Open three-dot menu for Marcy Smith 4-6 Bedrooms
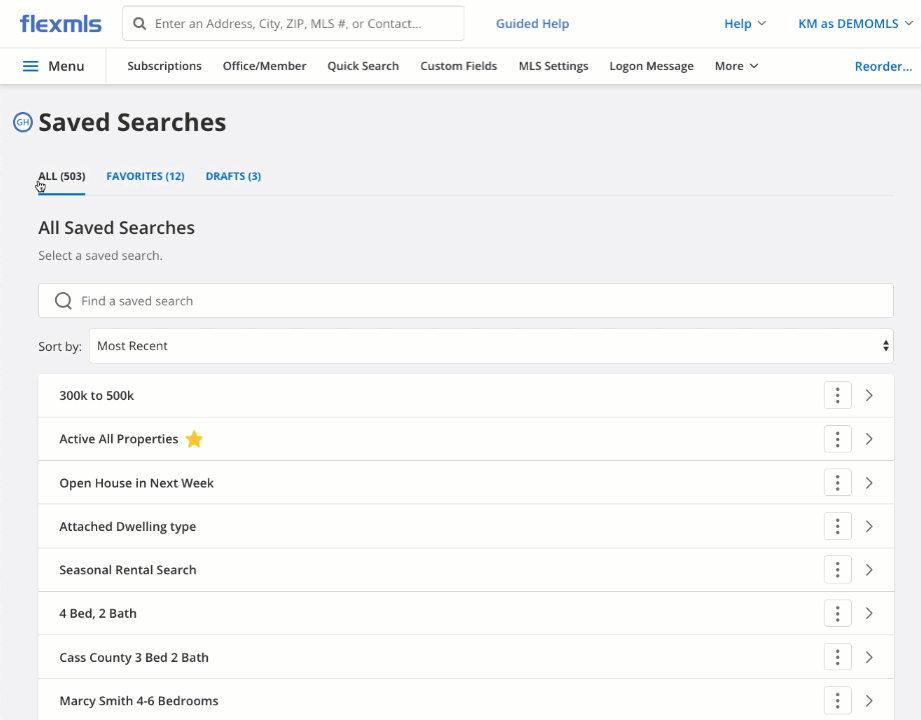 coord(837,701)
